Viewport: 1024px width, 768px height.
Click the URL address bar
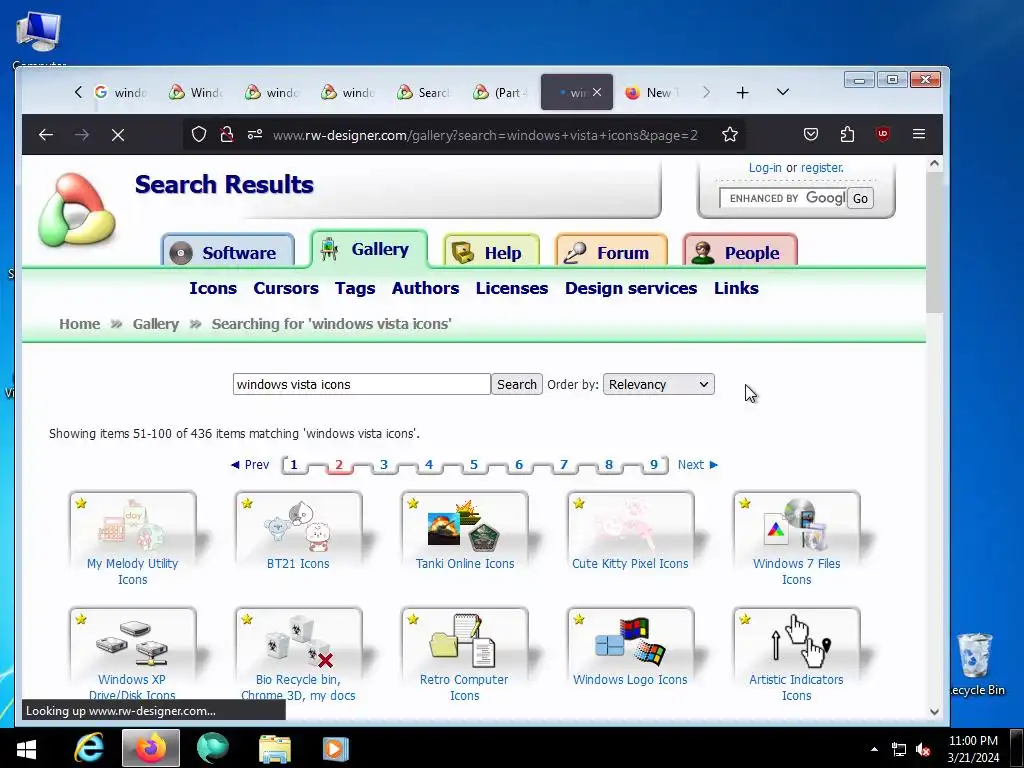click(x=485, y=135)
